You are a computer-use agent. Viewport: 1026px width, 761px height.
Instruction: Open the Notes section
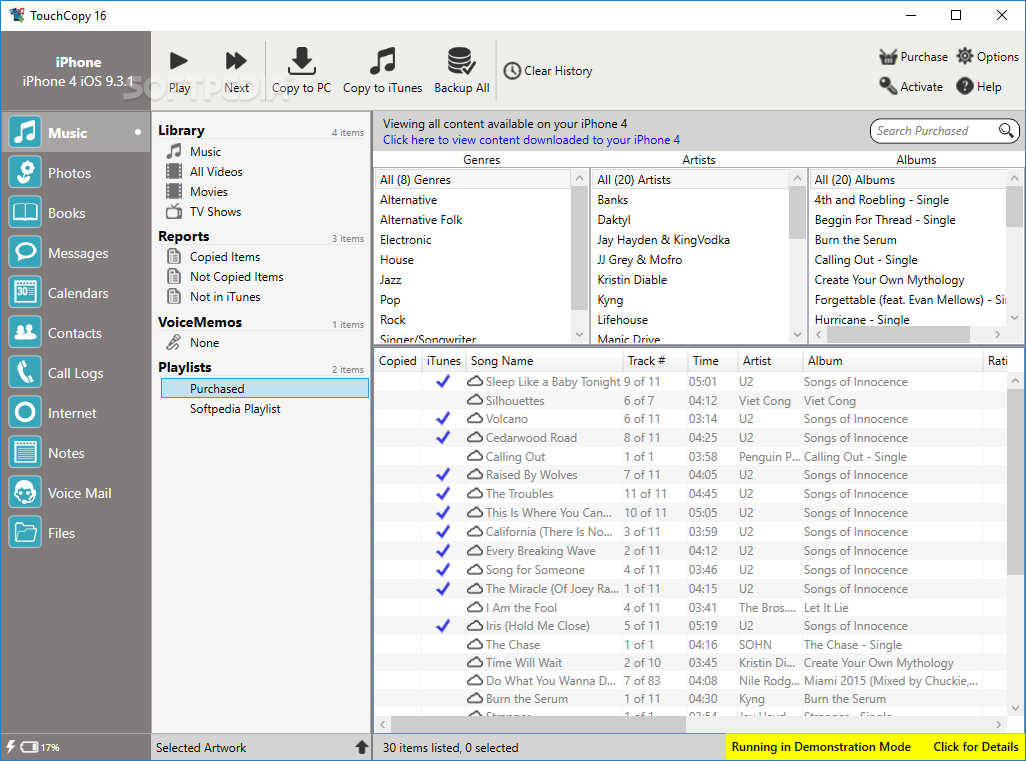tap(75, 453)
